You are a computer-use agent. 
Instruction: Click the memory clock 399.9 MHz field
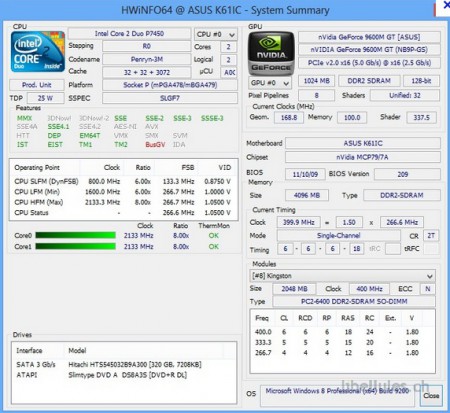pyautogui.click(x=299, y=222)
